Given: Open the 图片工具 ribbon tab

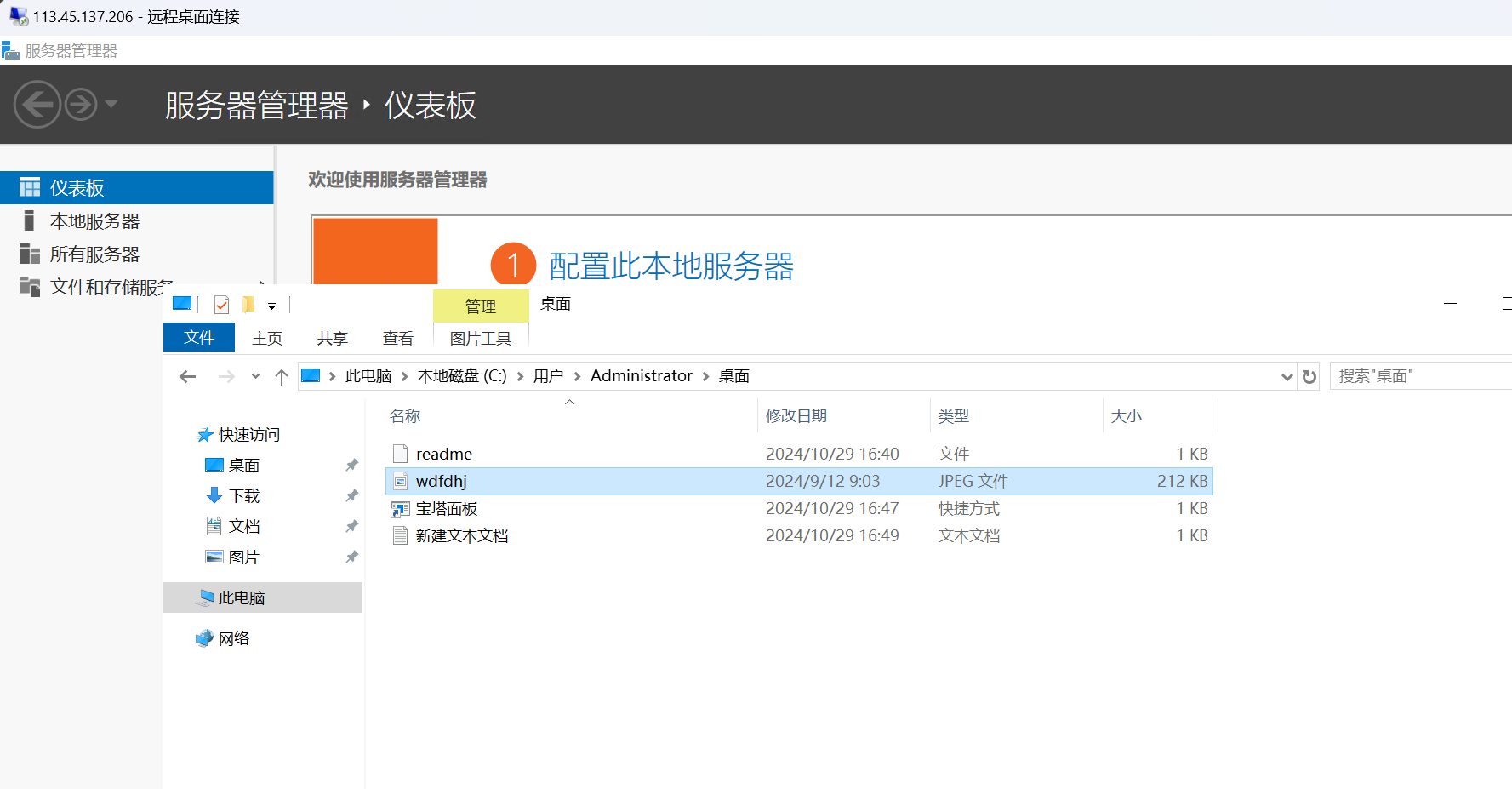Looking at the screenshot, I should coord(481,339).
